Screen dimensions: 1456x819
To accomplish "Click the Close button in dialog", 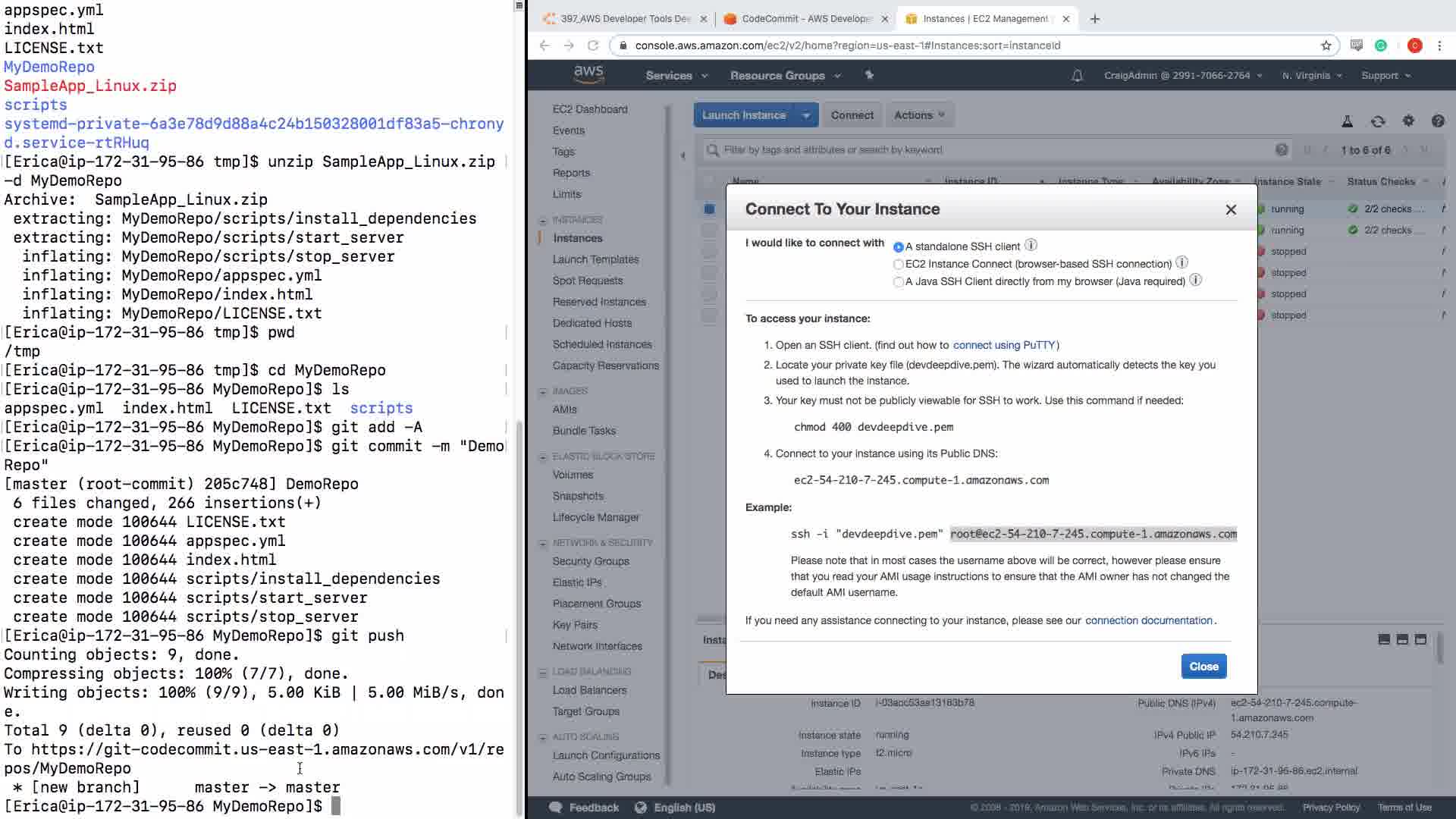I will pos(1203,667).
